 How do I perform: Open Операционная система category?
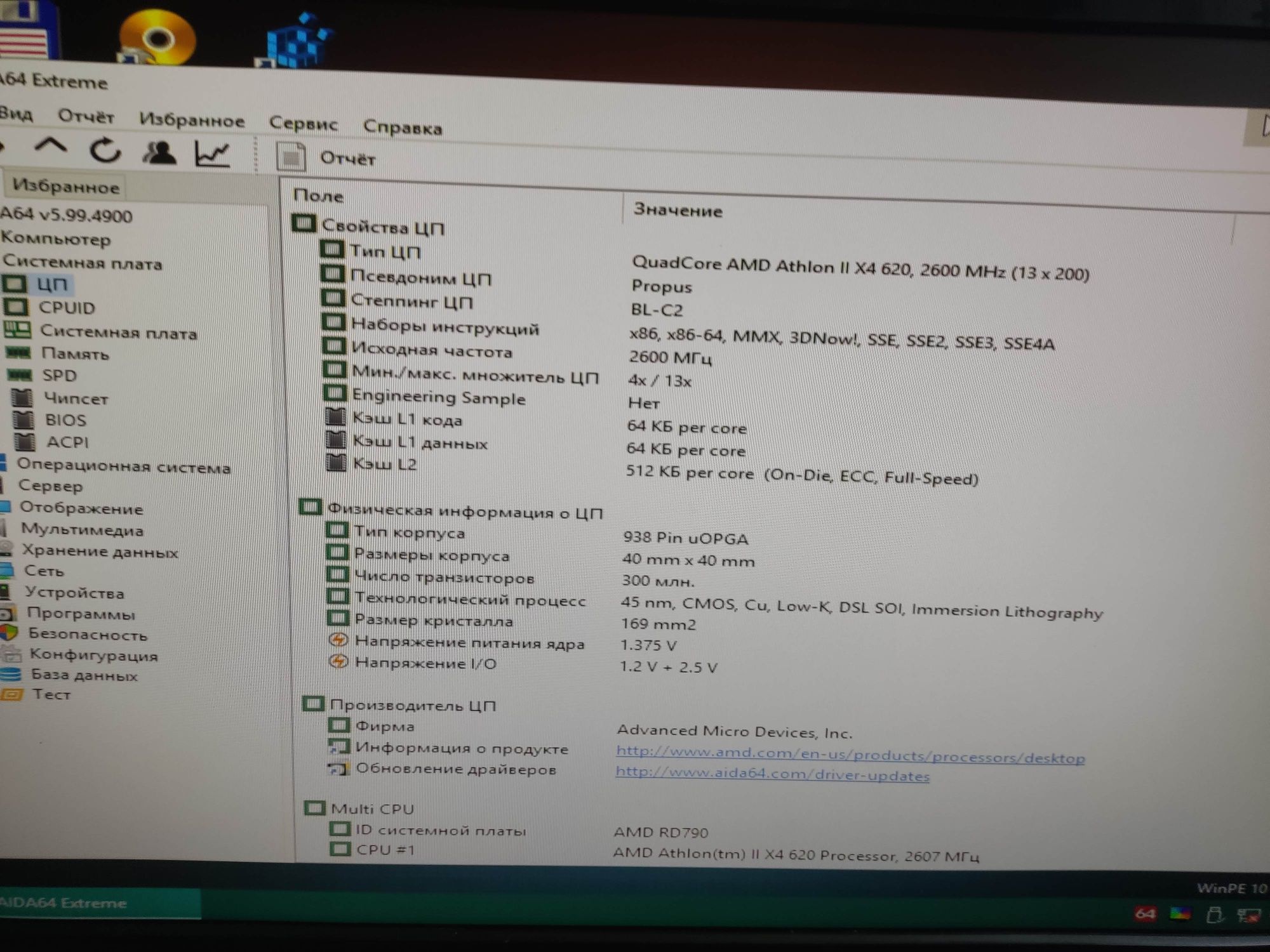coord(124,466)
